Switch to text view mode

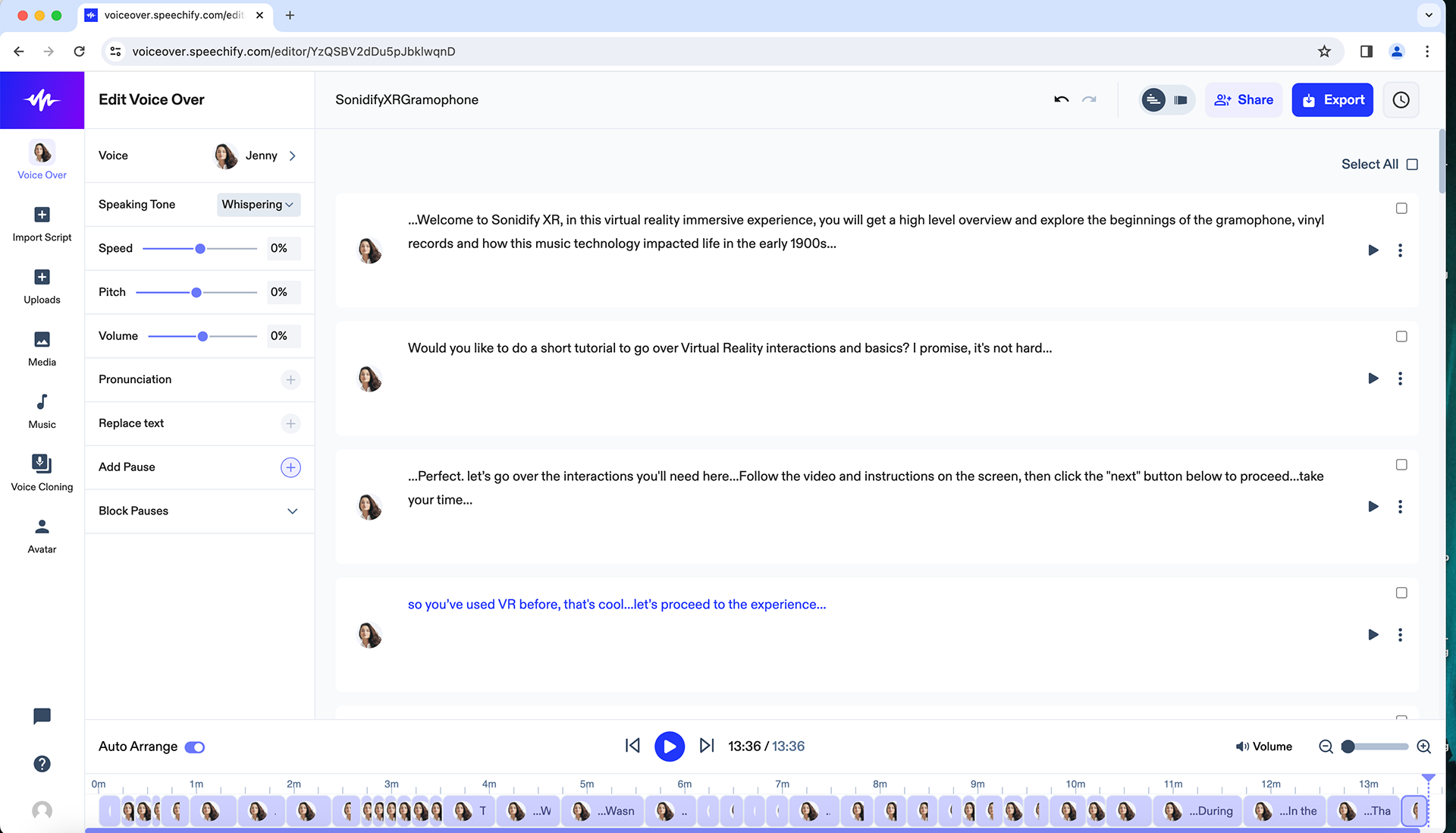point(1153,99)
